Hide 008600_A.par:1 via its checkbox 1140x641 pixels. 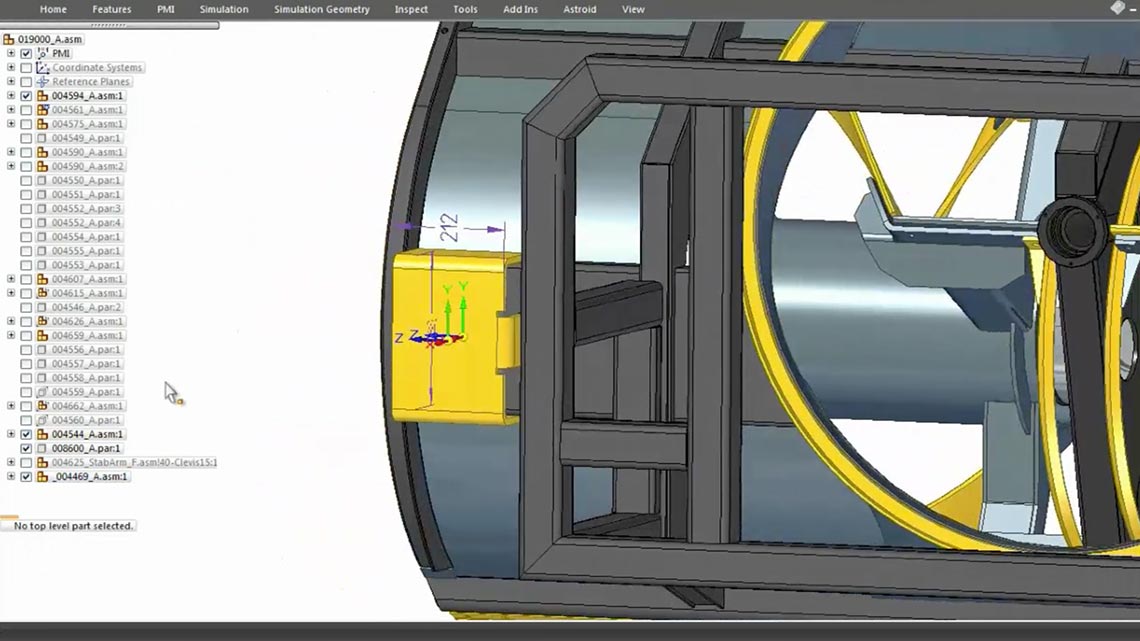coord(26,449)
